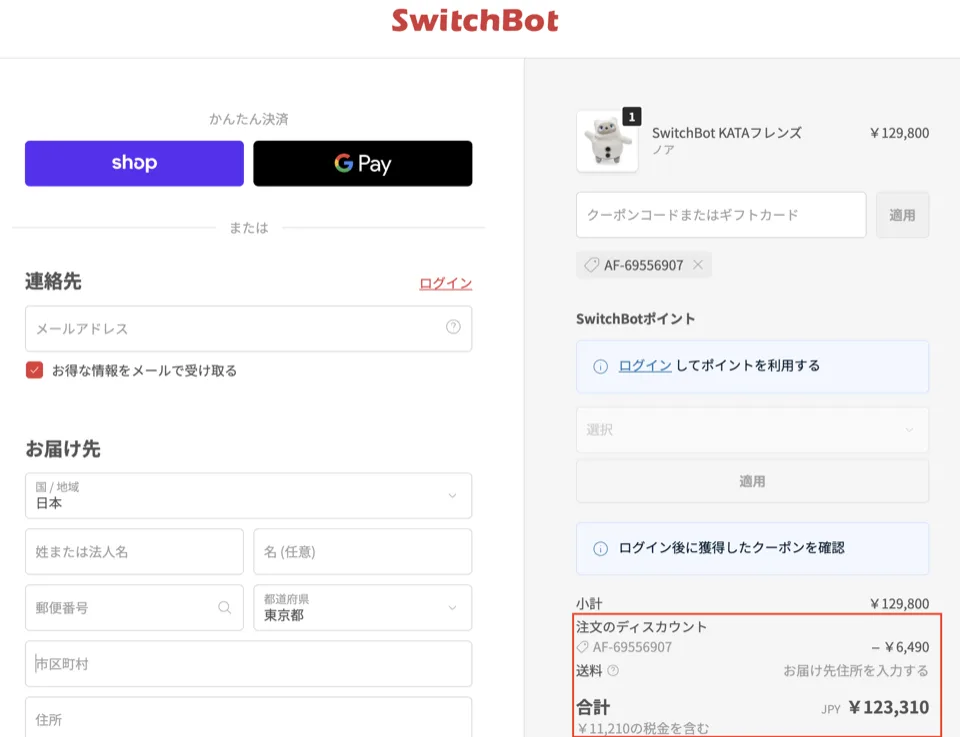Viewport: 960px width, 737px height.
Task: Click the ¥123,310 total amount
Action: pos(888,708)
